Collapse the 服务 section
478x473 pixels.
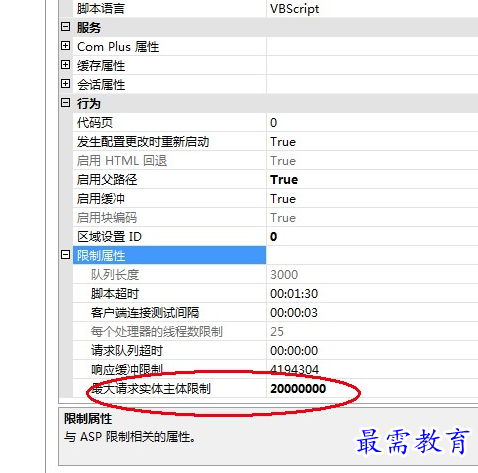[x=66, y=27]
